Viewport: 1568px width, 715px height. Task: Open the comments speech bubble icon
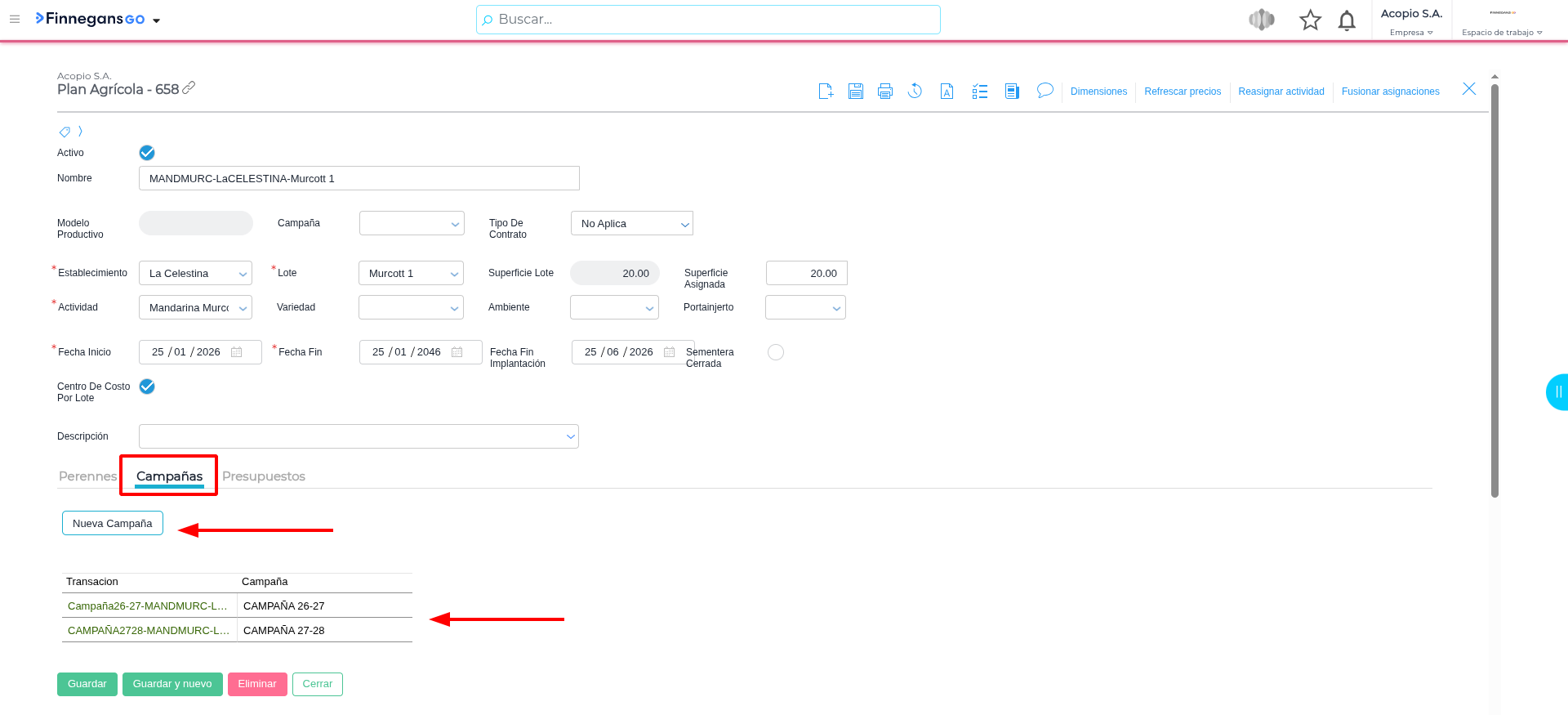click(1045, 91)
